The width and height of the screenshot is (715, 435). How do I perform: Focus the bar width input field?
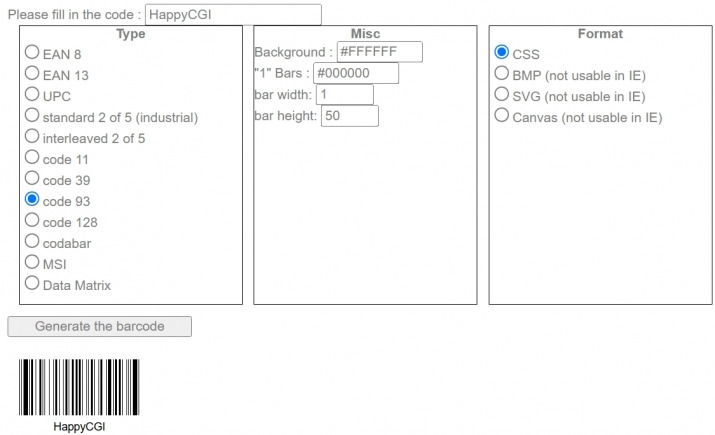click(x=345, y=94)
